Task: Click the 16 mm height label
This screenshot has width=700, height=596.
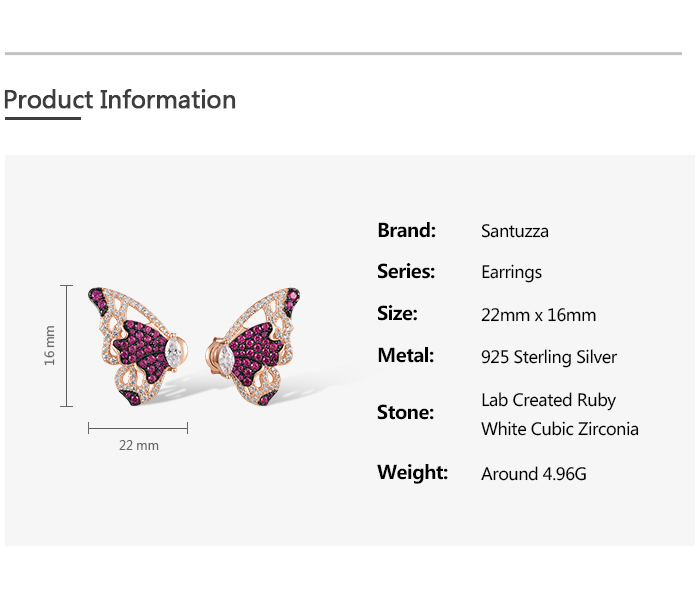Action: click(50, 345)
